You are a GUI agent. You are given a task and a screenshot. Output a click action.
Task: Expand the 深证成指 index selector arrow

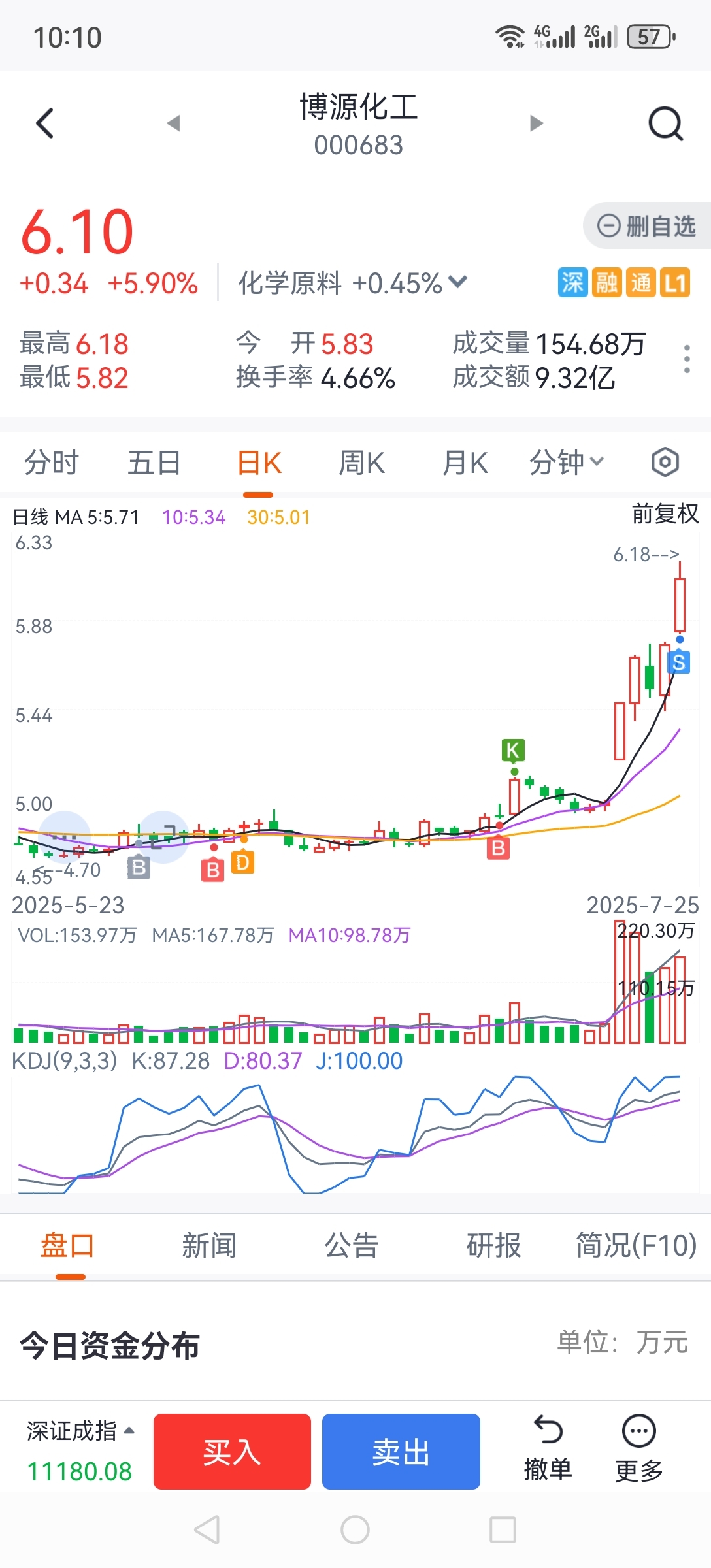pos(129,1431)
